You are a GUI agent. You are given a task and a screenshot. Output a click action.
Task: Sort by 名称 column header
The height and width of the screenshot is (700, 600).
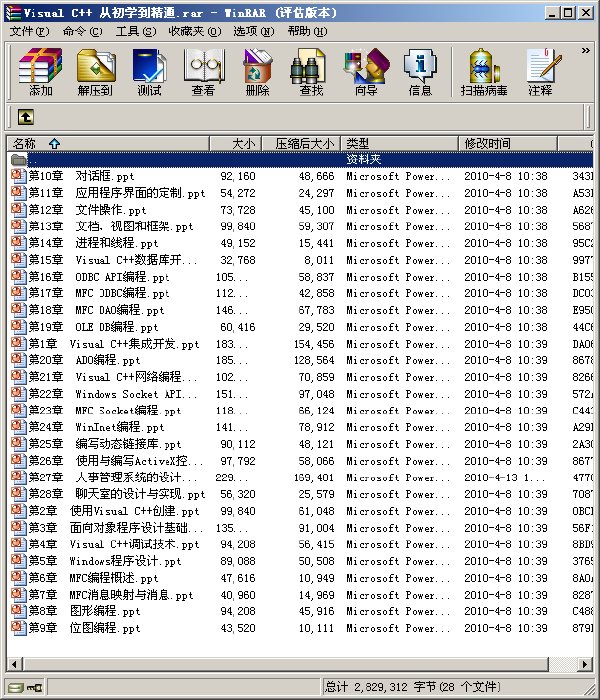tap(108, 144)
